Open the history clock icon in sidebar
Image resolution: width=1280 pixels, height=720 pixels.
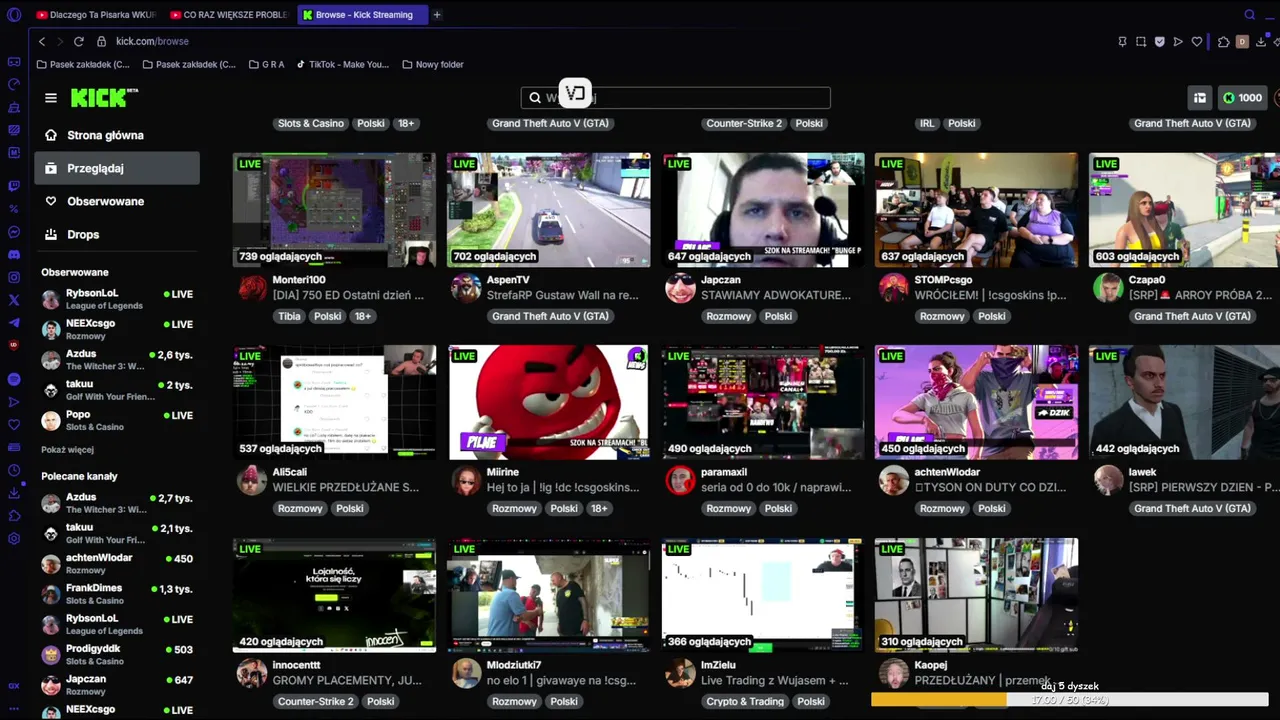(14, 470)
